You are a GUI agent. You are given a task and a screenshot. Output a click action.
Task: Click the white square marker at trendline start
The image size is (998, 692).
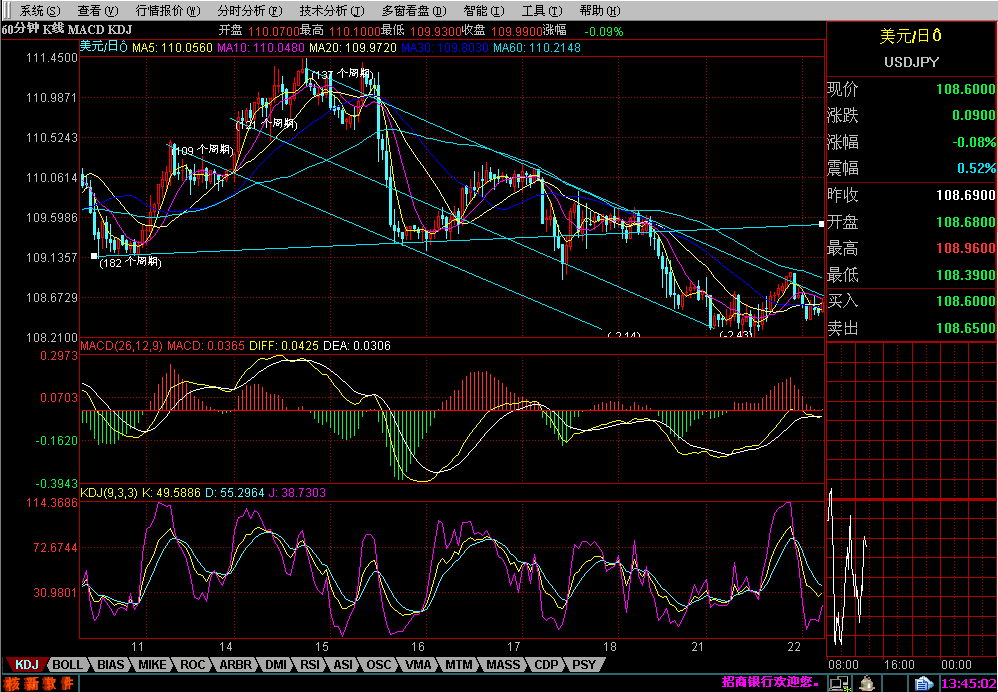94,256
